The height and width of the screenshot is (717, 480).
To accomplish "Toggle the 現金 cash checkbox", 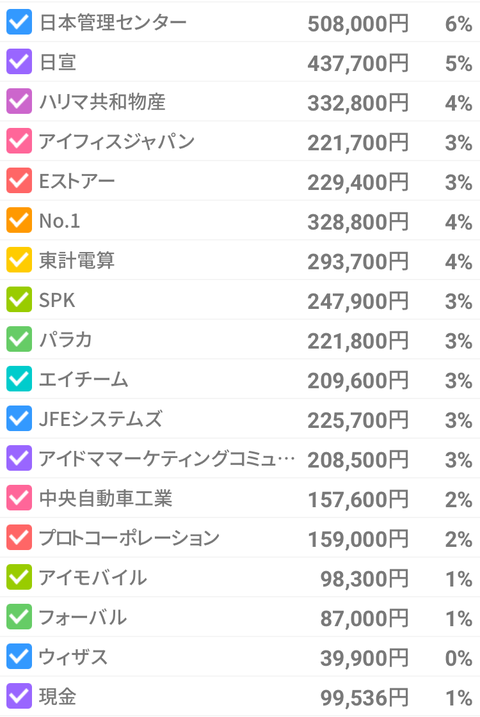I will click(19, 696).
